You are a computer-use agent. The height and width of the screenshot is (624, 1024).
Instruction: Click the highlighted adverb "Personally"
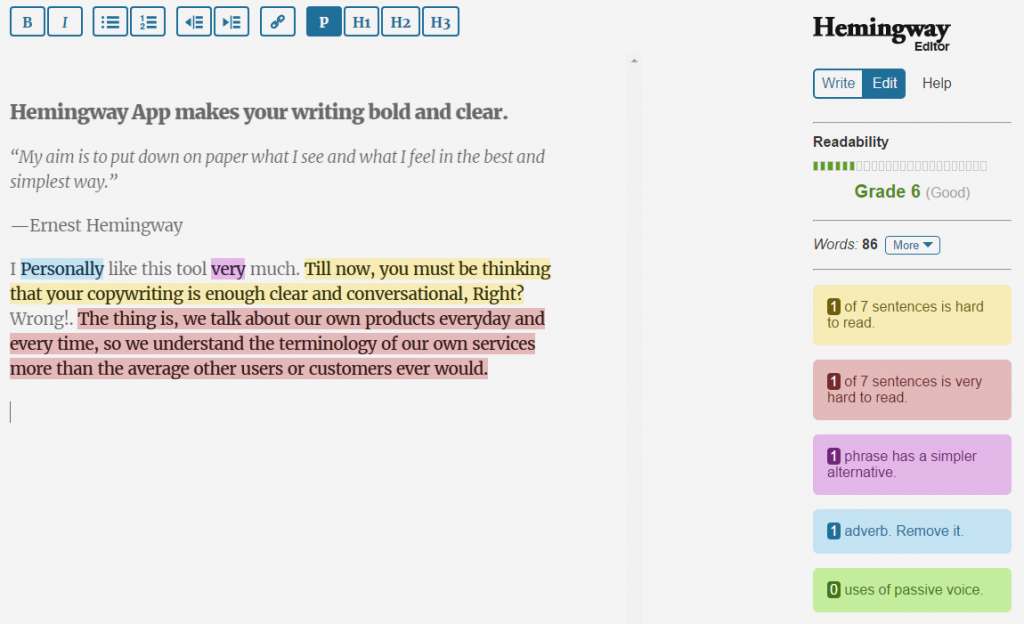pos(62,269)
